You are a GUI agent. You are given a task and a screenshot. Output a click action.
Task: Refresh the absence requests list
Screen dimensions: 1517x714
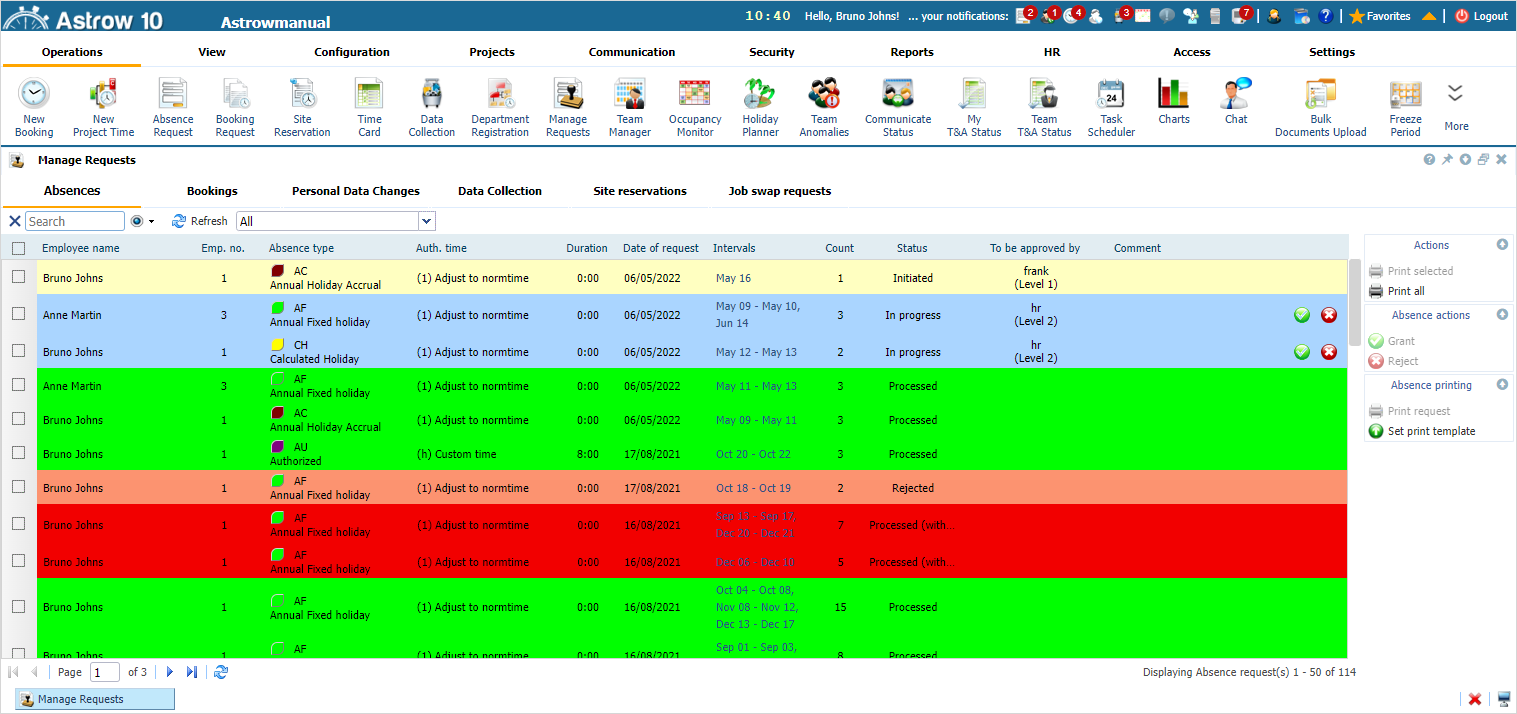199,221
